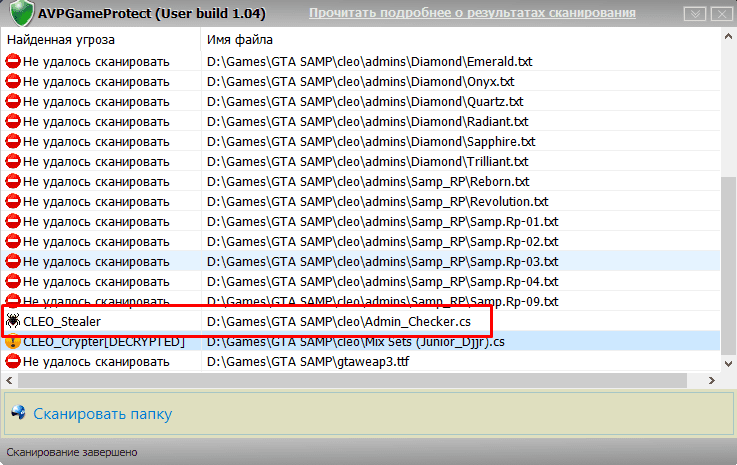This screenshot has width=737, height=465.
Task: Click the magnifier icon beside Сканировать папку
Action: [20, 414]
